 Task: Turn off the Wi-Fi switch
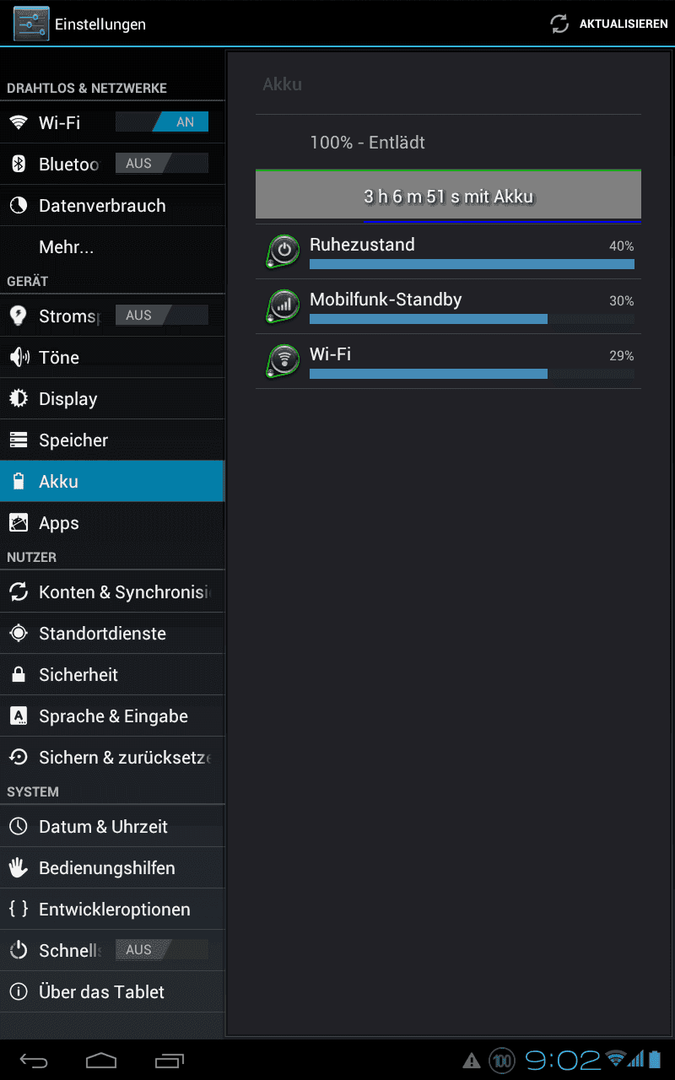pyautogui.click(x=162, y=122)
